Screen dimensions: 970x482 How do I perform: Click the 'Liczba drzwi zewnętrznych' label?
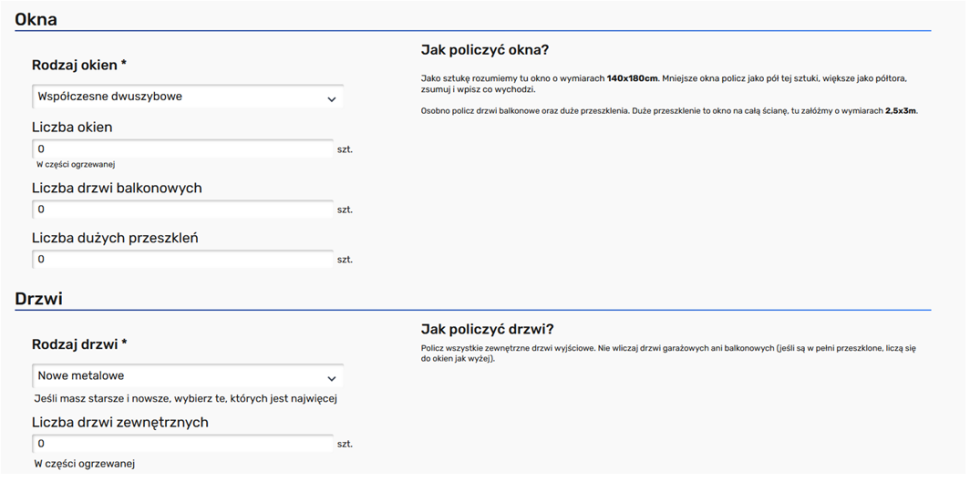coord(120,422)
